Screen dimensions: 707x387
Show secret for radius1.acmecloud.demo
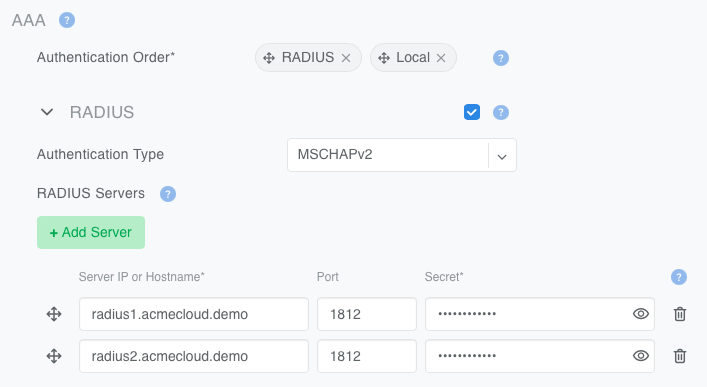coord(641,313)
